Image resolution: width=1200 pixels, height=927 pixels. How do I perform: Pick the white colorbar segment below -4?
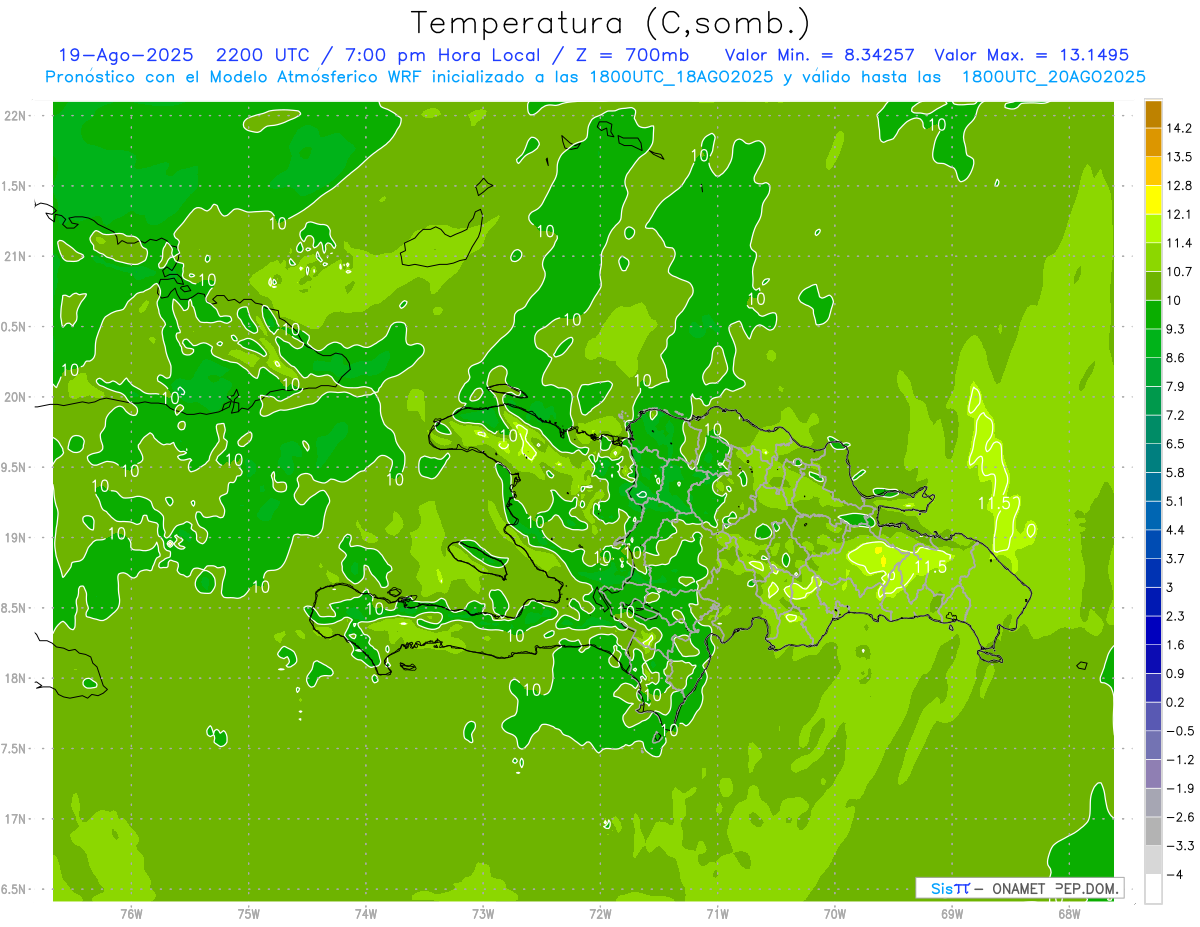pyautogui.click(x=1153, y=889)
